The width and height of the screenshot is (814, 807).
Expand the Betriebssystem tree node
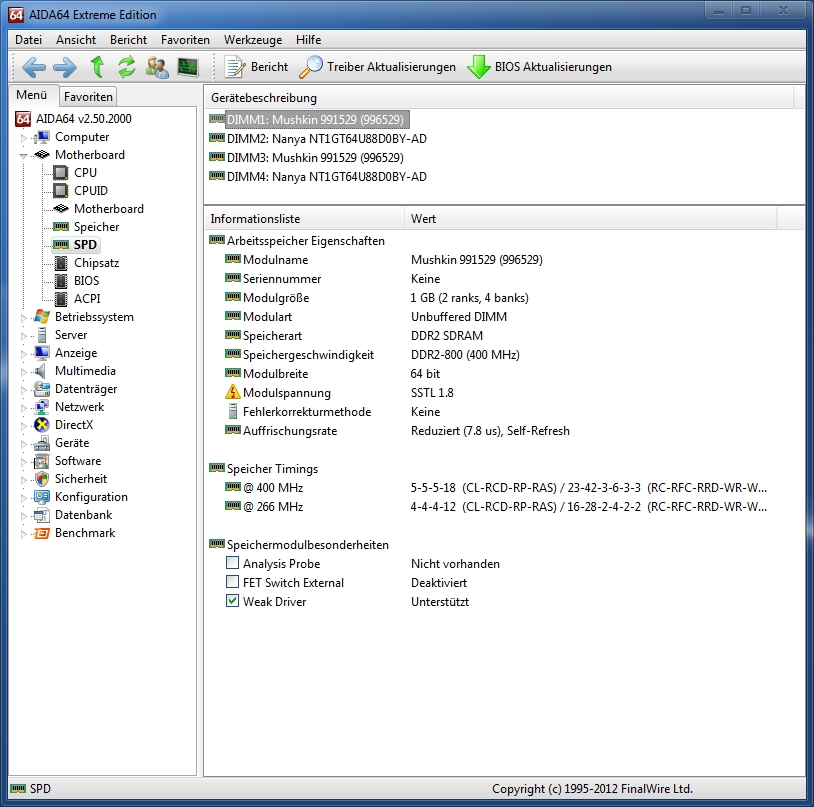point(23,318)
